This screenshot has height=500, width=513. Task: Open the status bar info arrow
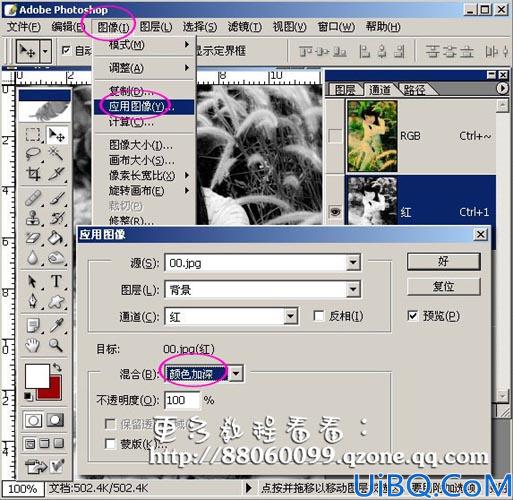(x=248, y=488)
